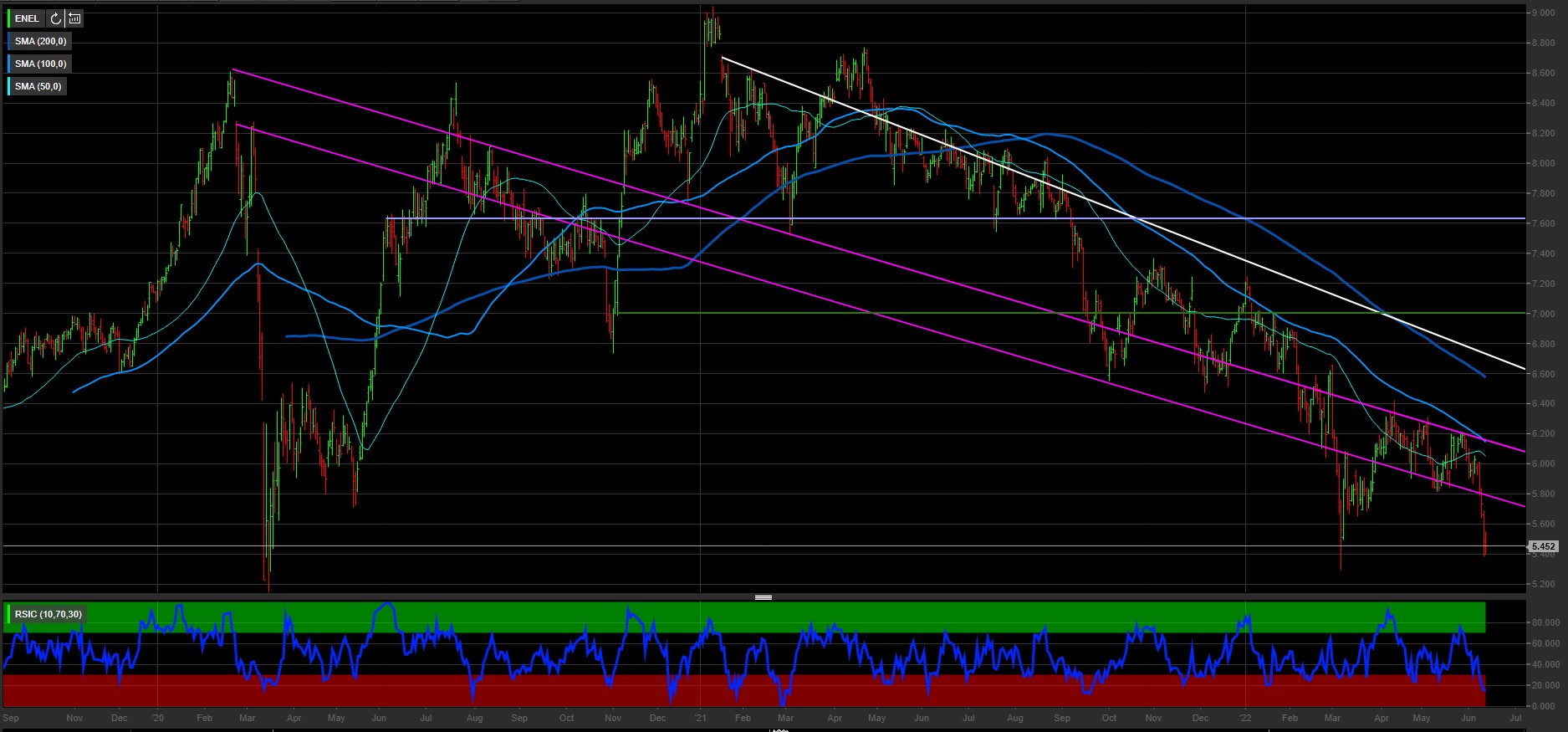Click the chart settings icon beside refresh

[x=74, y=18]
